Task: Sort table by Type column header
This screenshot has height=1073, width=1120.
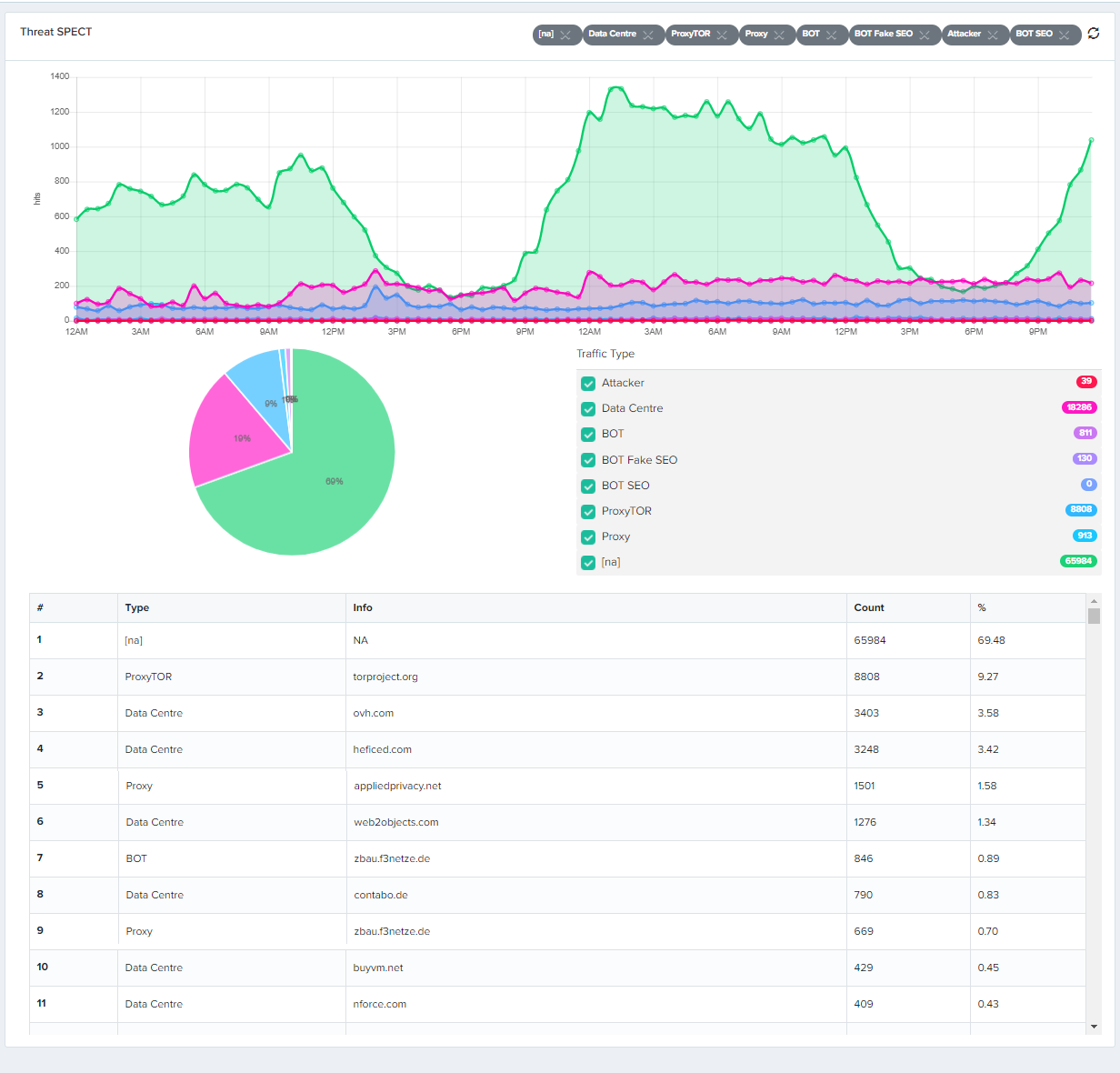Action: (137, 607)
